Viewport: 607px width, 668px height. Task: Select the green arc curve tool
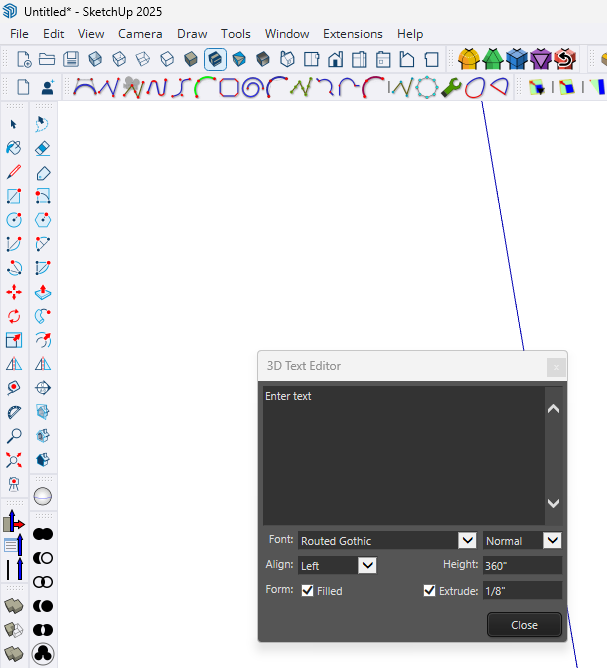(x=204, y=87)
